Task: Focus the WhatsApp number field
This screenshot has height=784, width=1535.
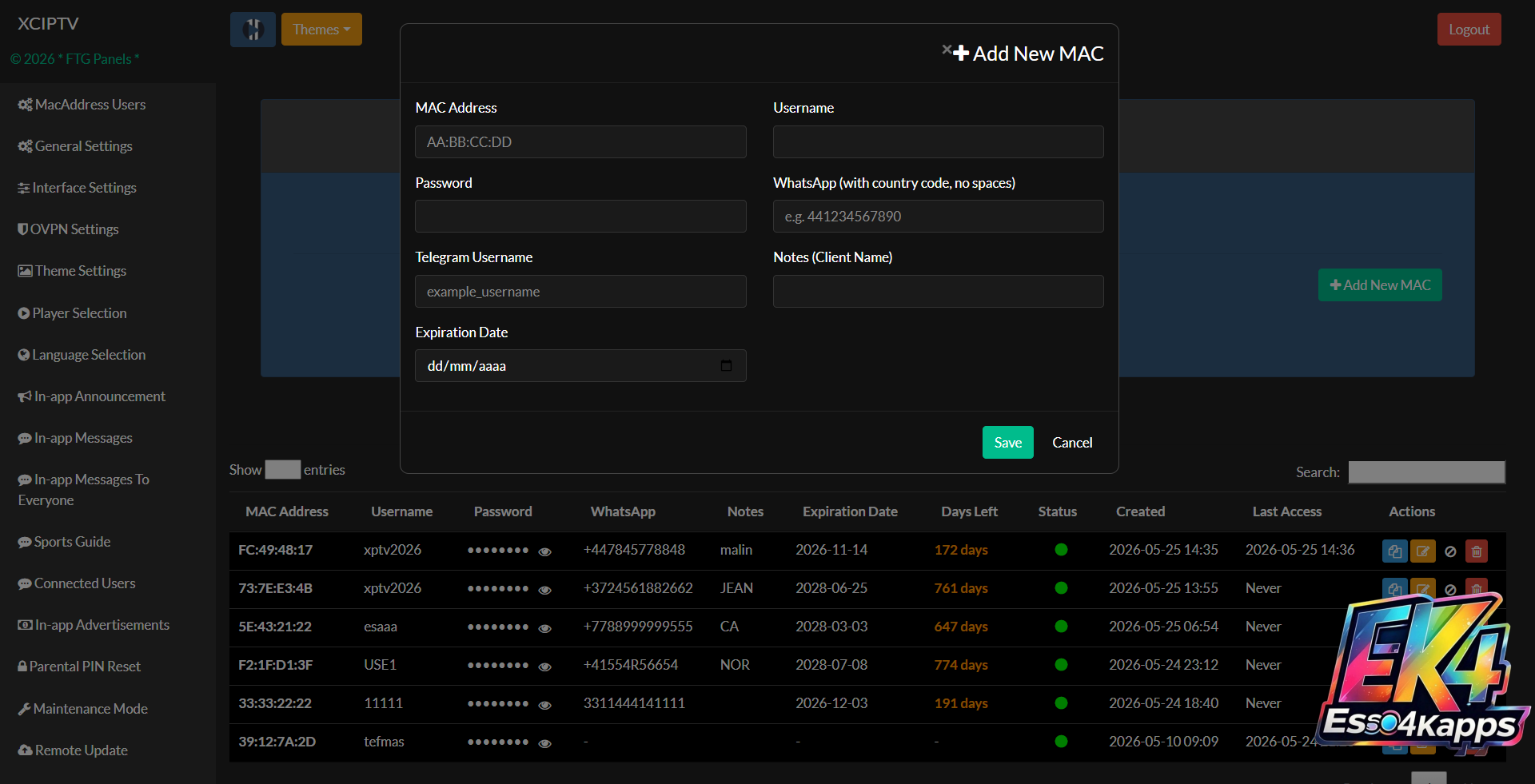Action: tap(938, 217)
